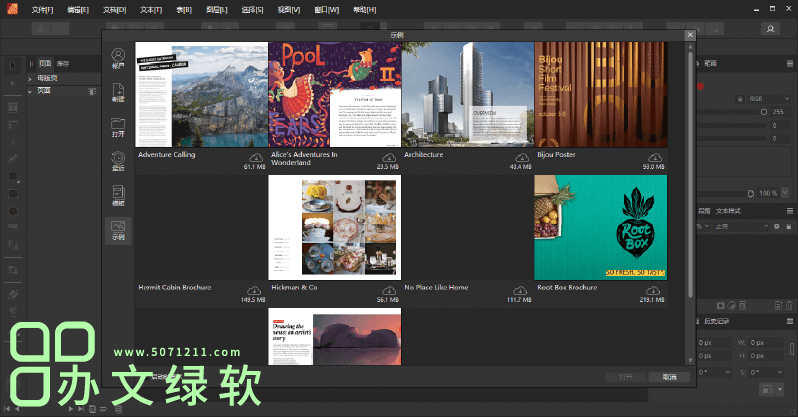Download the No Place Like Home sample
This screenshot has height=418, width=798.
pos(520,291)
